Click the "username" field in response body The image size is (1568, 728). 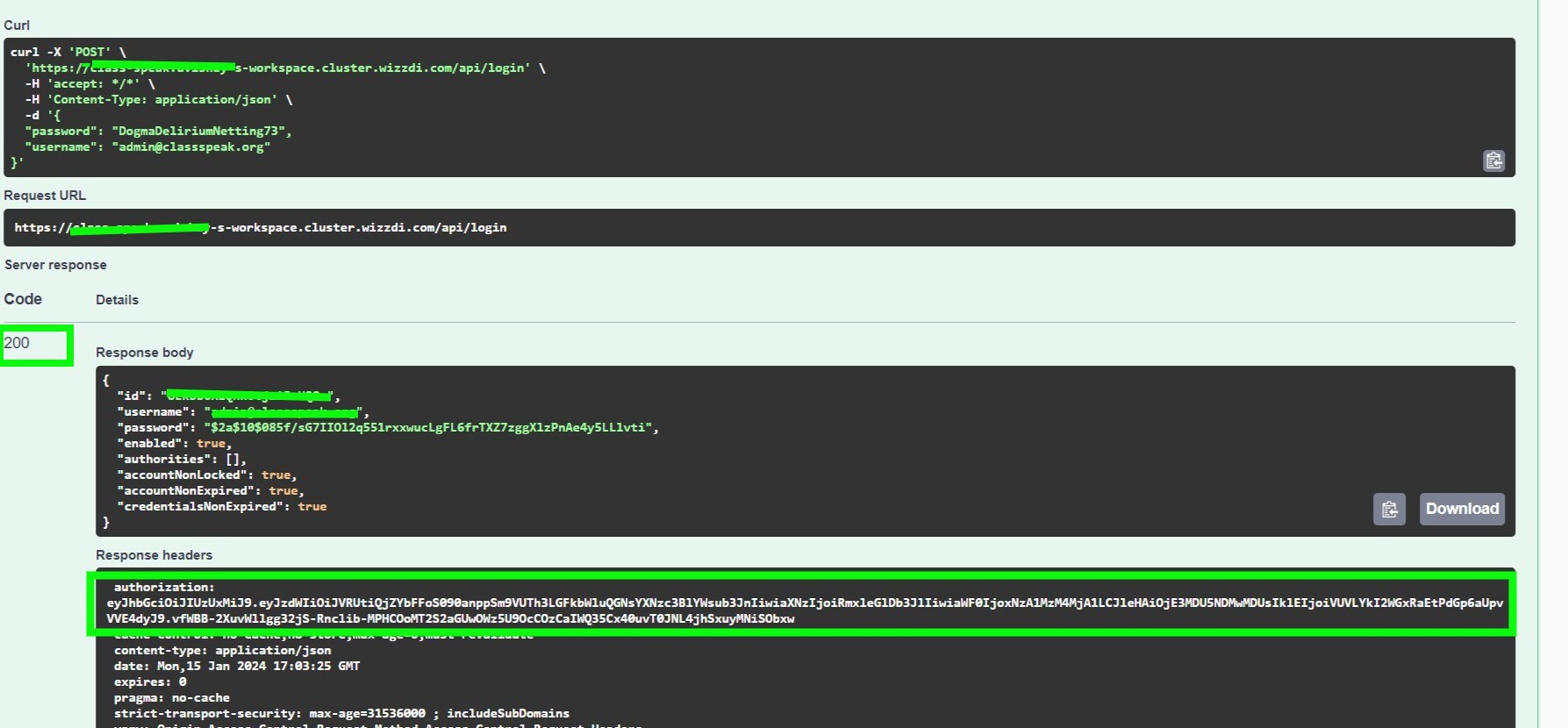tap(243, 411)
